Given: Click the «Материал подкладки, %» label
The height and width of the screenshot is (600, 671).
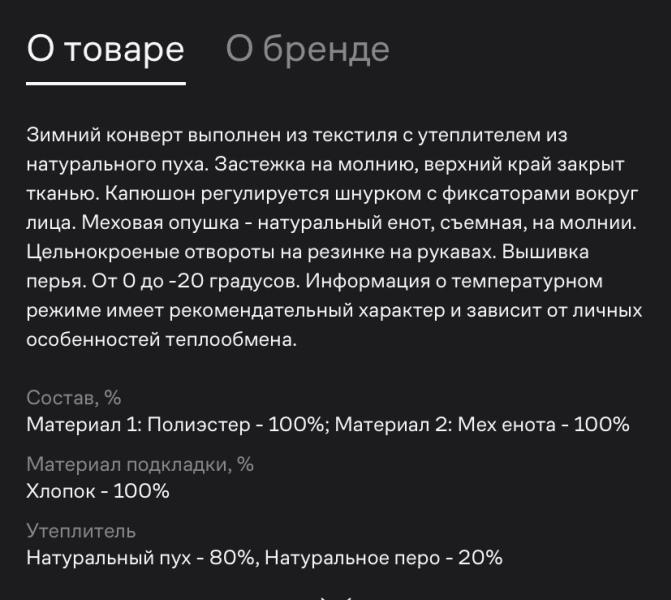Looking at the screenshot, I should (x=139, y=465).
